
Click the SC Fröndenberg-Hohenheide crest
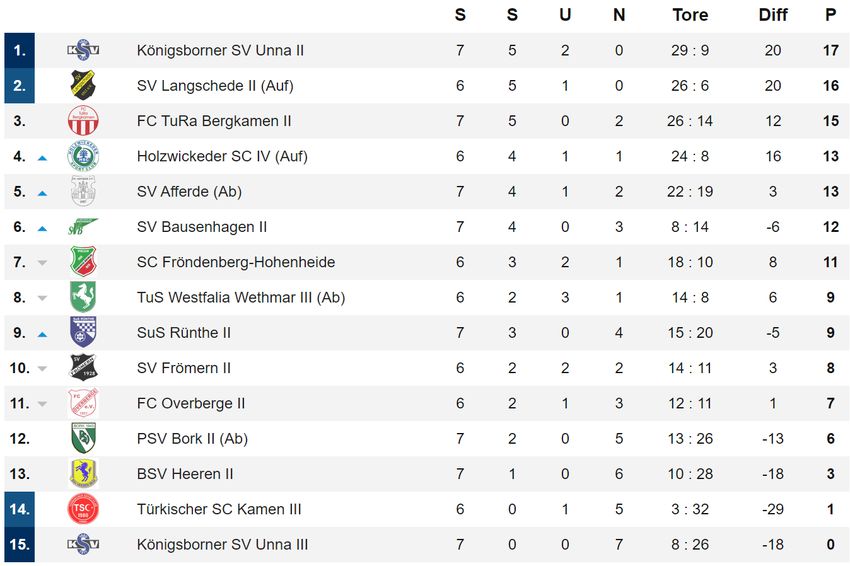[x=83, y=262]
